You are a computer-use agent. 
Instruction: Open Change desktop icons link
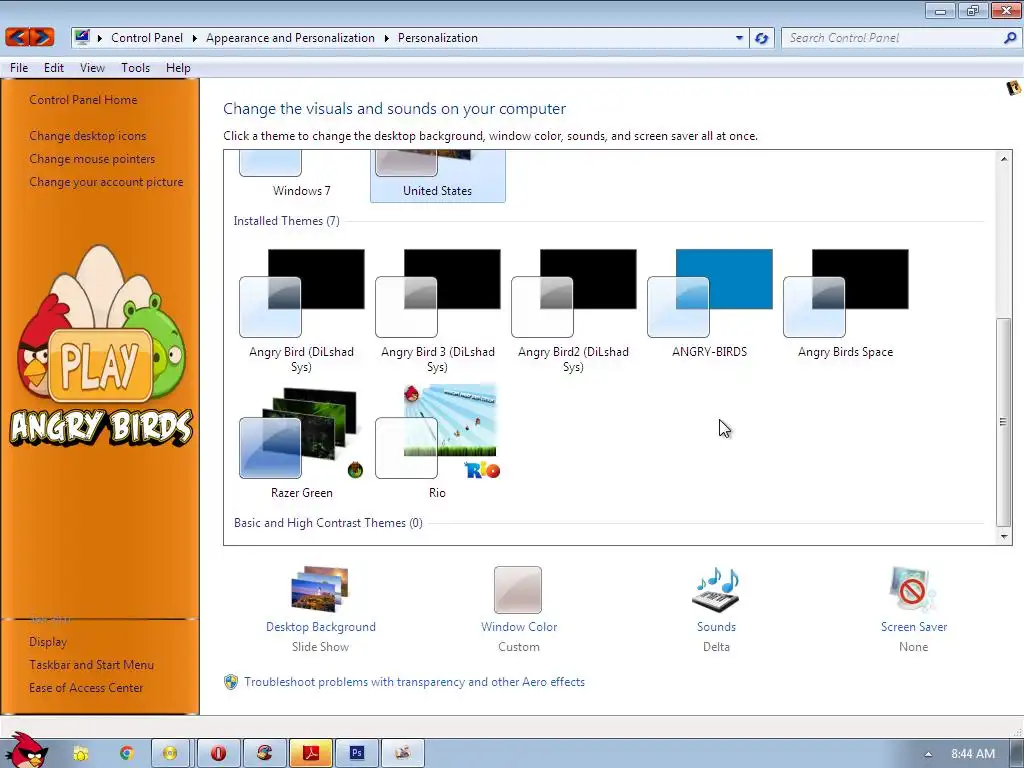88,136
